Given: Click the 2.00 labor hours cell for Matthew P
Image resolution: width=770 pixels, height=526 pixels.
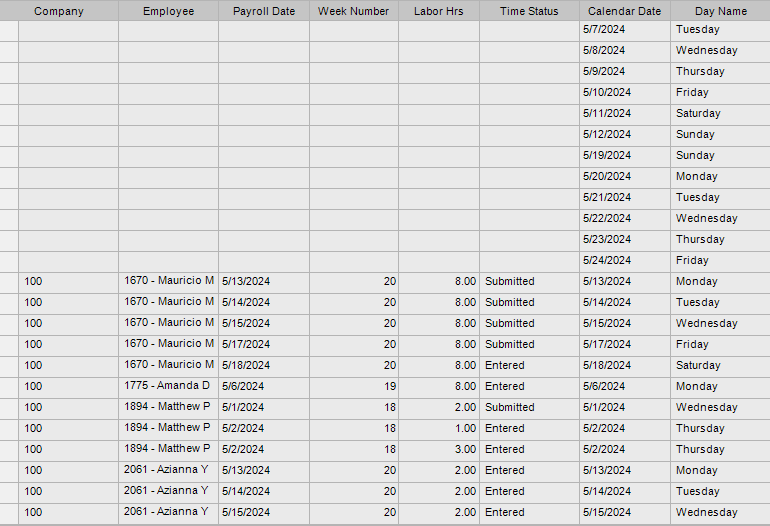Looking at the screenshot, I should pos(439,408).
